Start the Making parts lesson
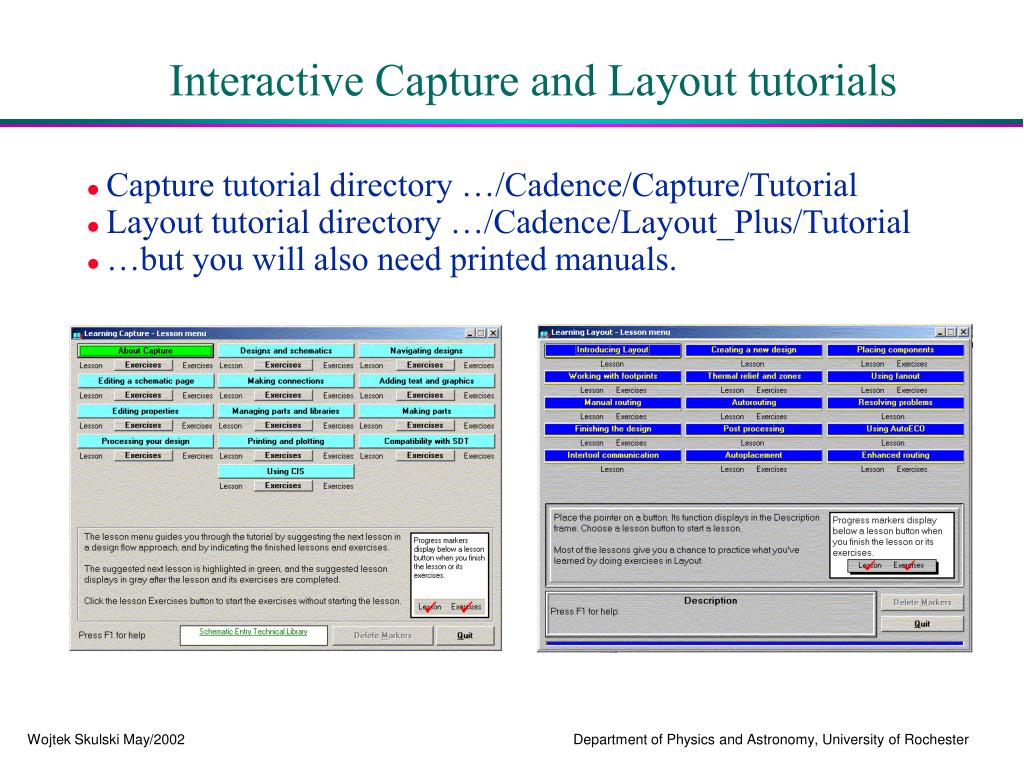The image size is (1024, 768). (426, 411)
